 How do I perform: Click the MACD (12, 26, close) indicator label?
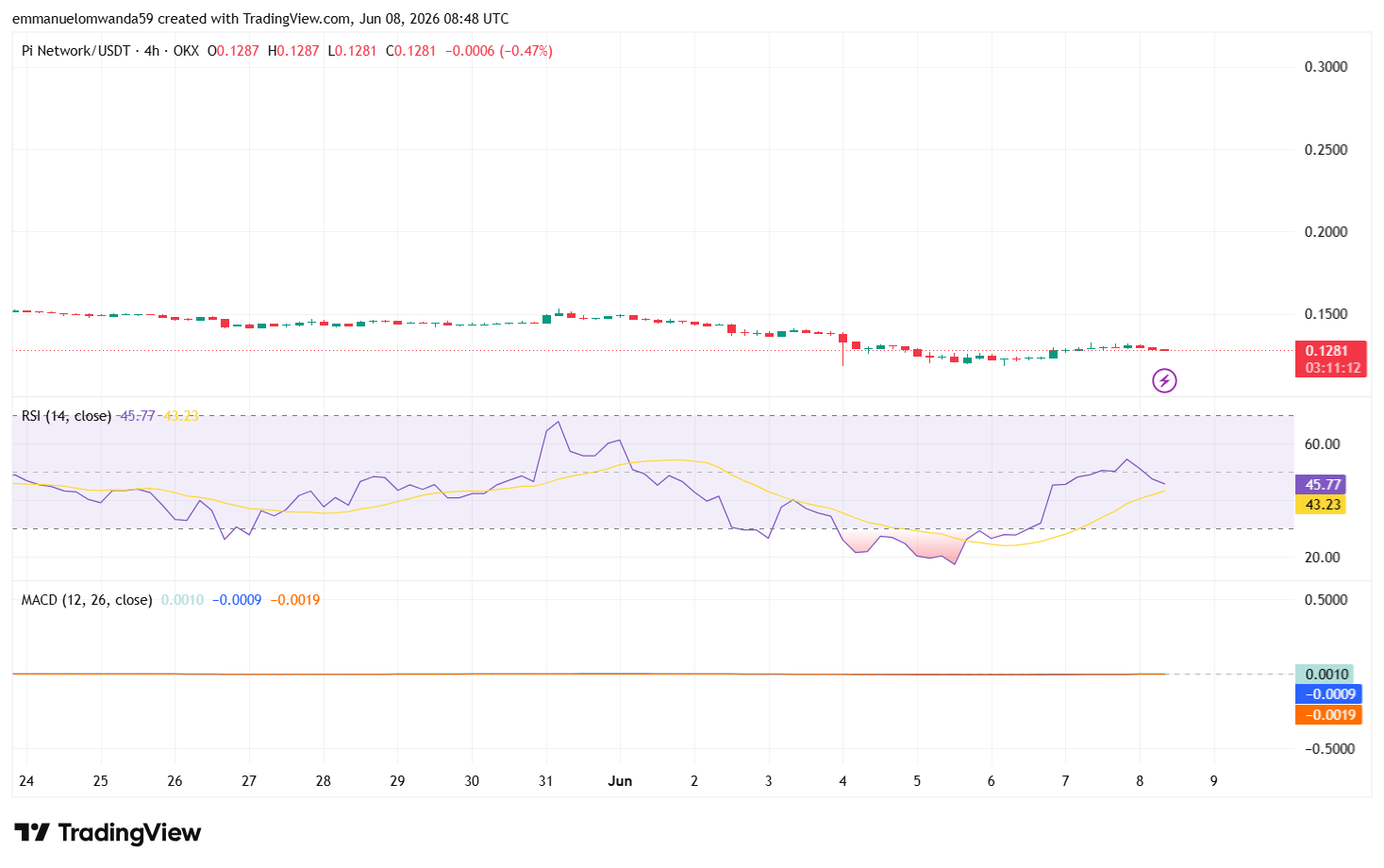tap(87, 600)
